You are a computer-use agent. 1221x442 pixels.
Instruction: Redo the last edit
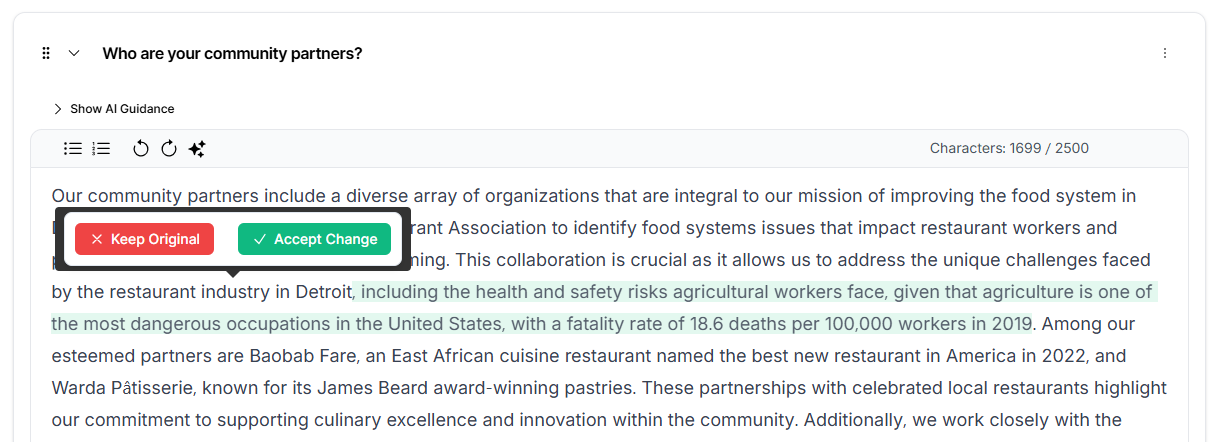(169, 149)
